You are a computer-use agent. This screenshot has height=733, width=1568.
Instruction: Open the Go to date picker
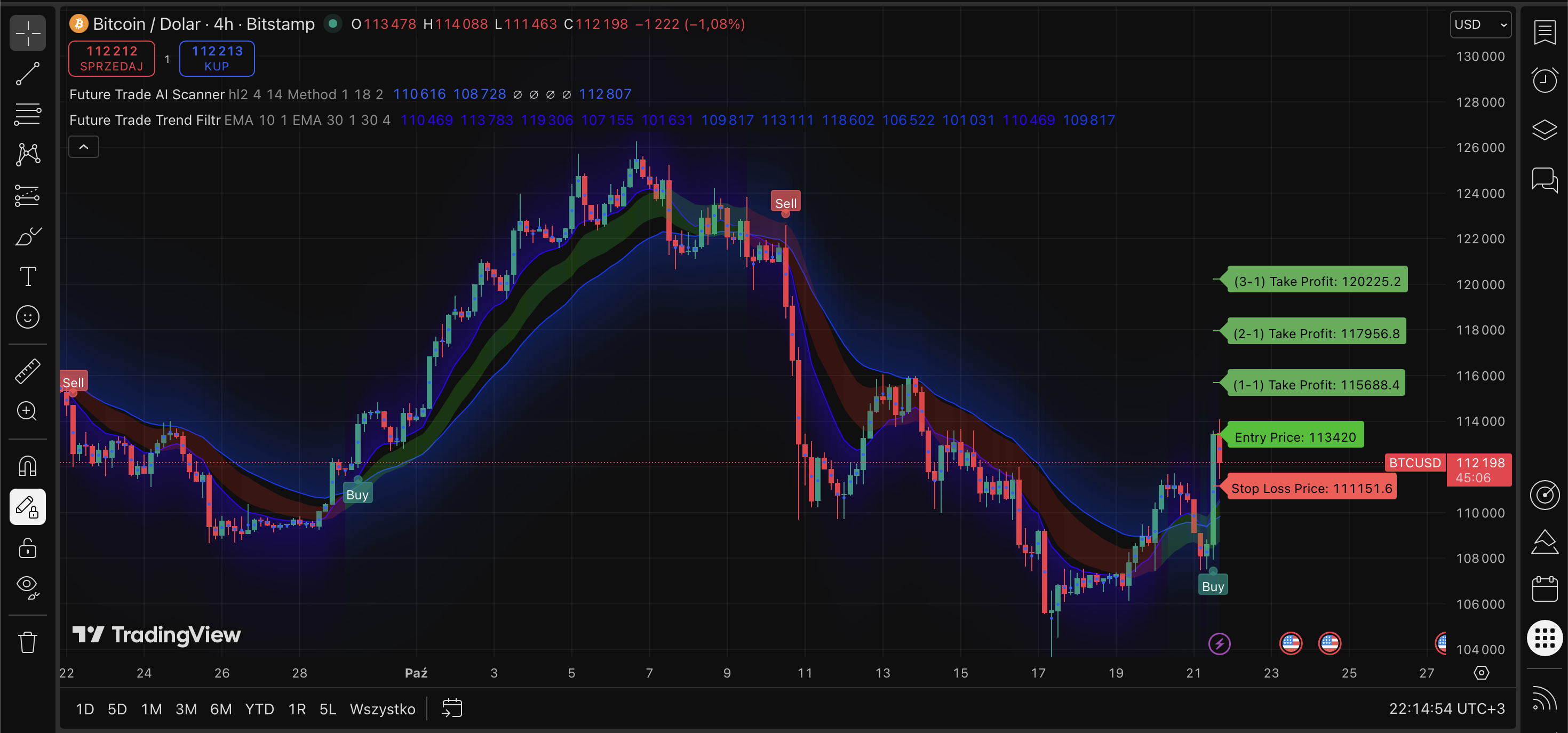pyautogui.click(x=452, y=708)
